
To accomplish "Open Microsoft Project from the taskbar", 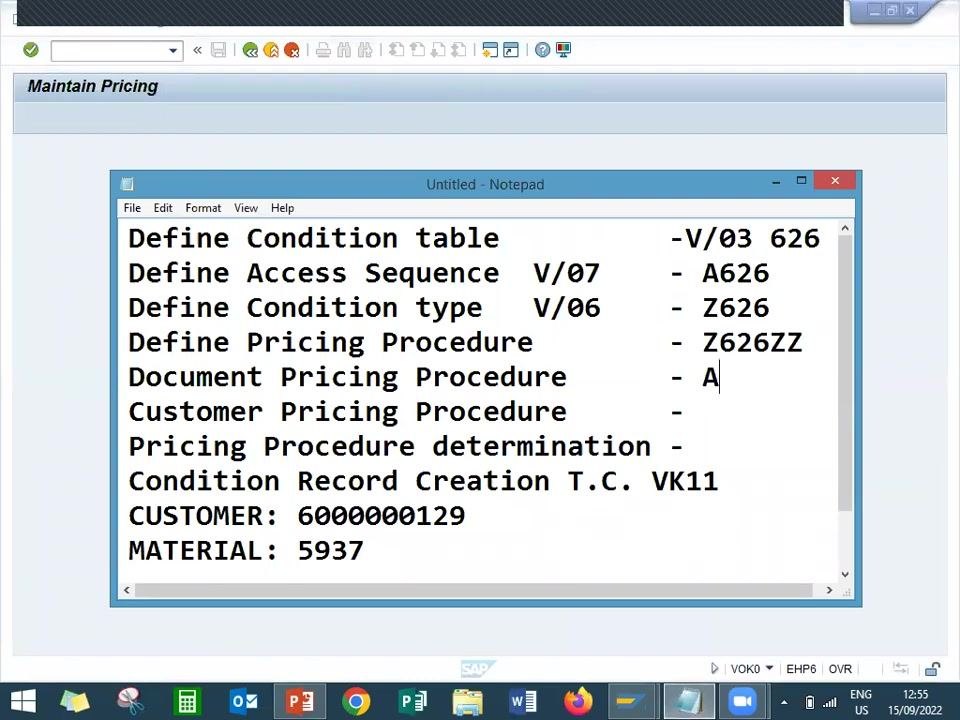I will [413, 702].
